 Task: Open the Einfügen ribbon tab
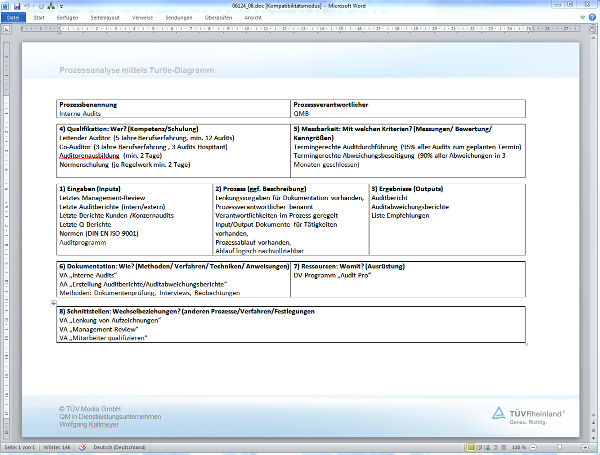click(68, 18)
